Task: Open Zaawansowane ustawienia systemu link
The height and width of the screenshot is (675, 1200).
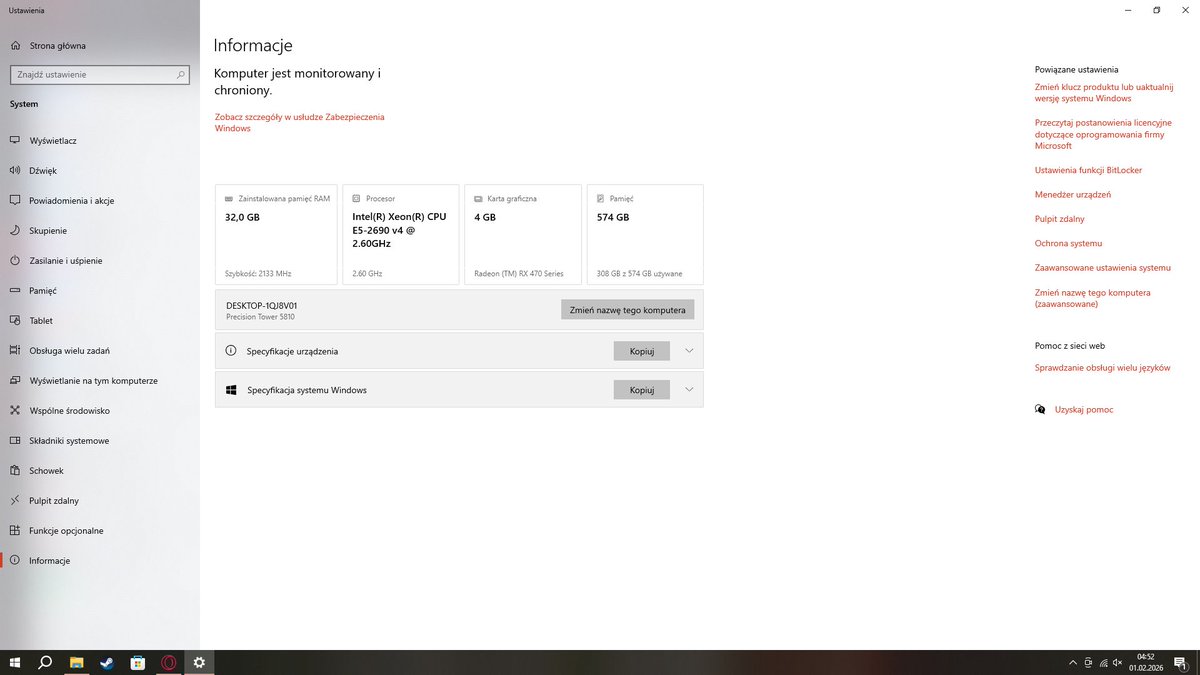Action: click(x=1103, y=268)
